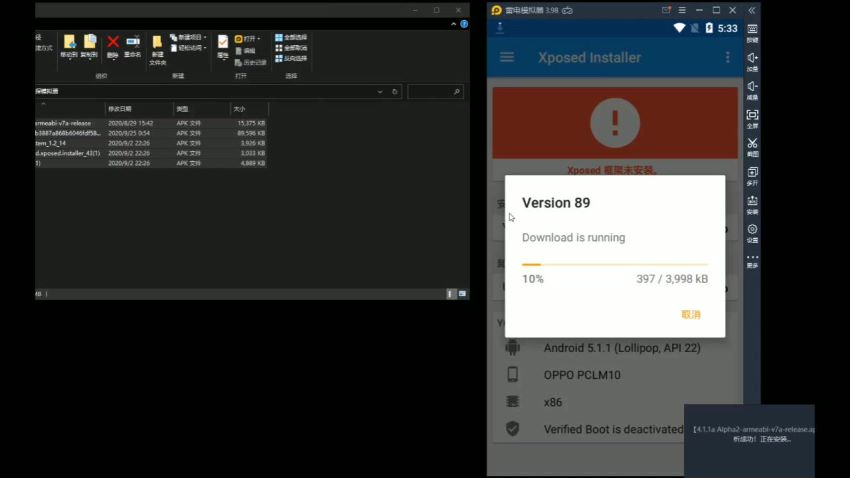Collapse the emulator sidebar with double chevron
Screen dimensions: 850x478
pyautogui.click(x=752, y=10)
